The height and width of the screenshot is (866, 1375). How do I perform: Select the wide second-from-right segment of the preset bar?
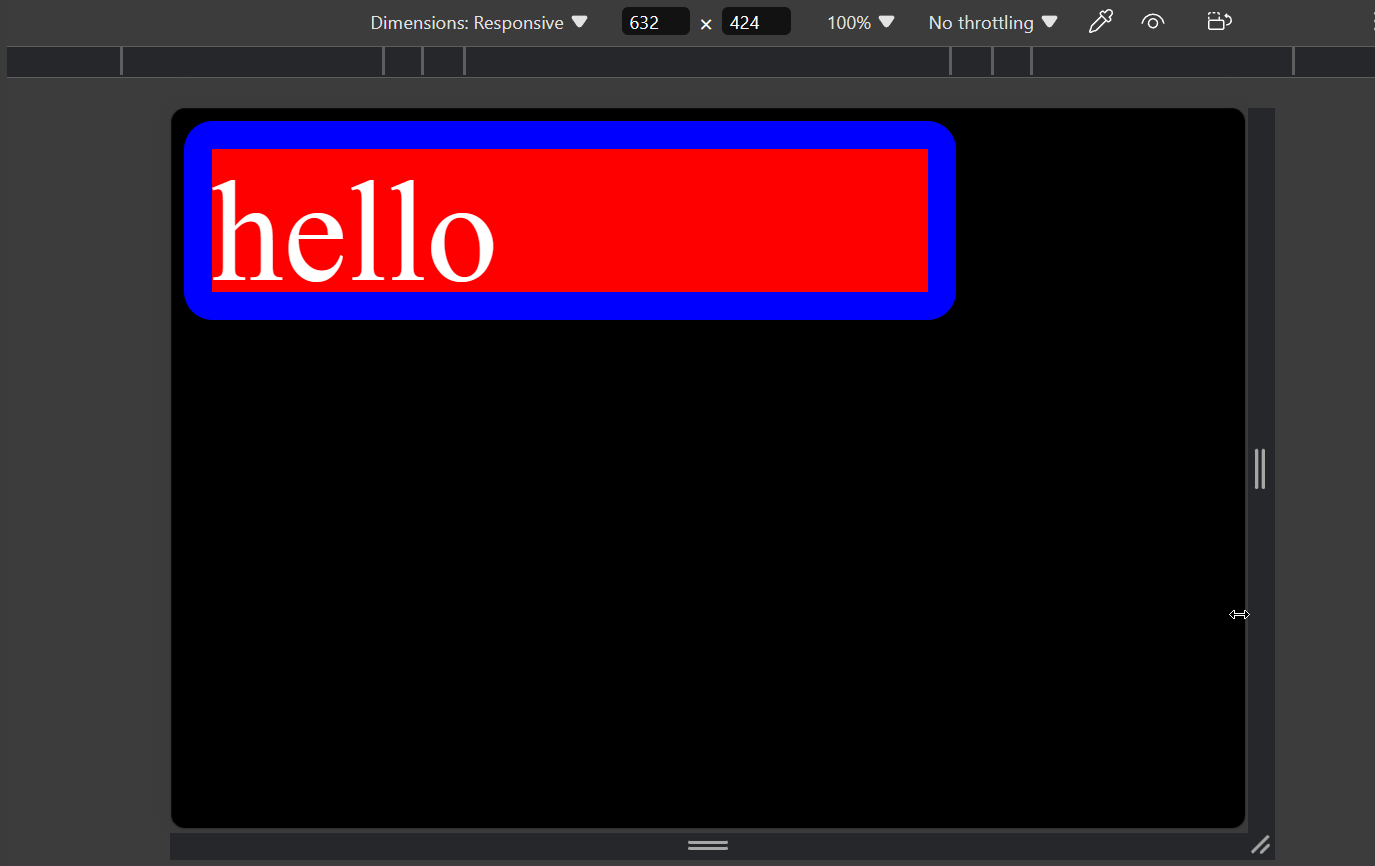(x=1162, y=62)
